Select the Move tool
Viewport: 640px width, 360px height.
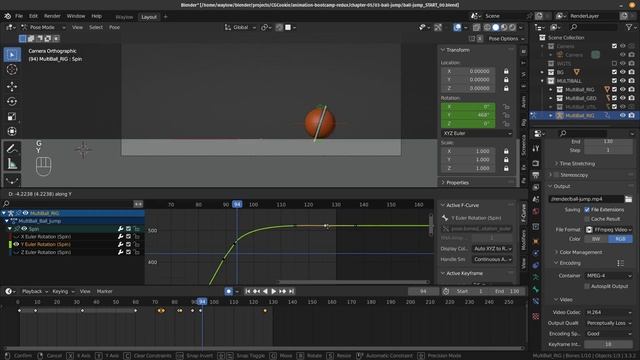(x=12, y=86)
